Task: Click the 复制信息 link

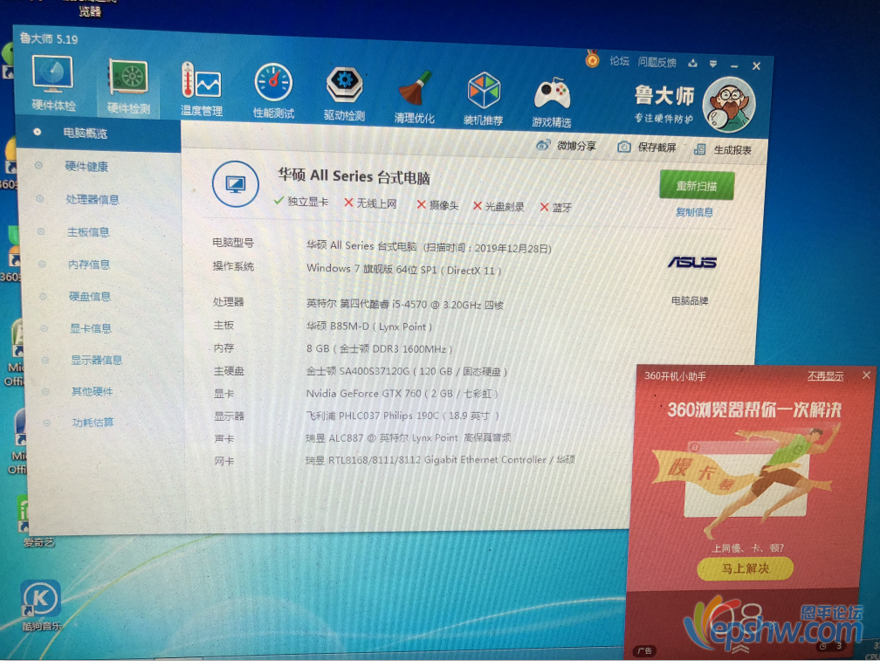Action: tap(694, 212)
